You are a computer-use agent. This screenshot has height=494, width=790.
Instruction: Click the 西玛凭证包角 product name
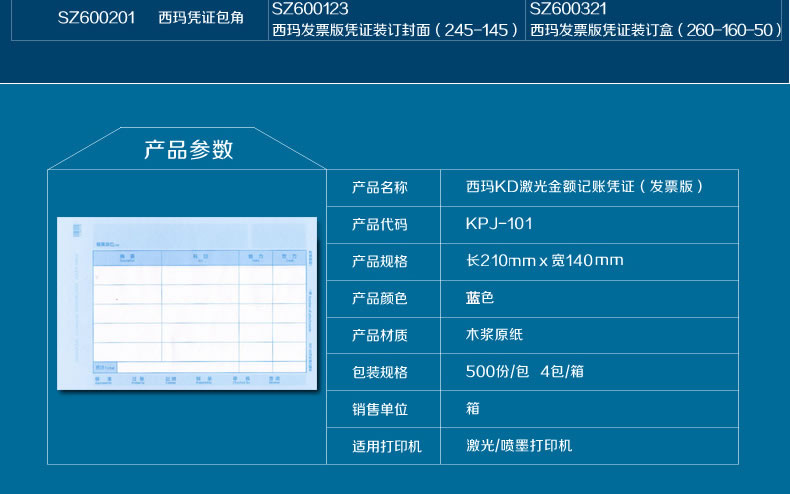tap(201, 18)
